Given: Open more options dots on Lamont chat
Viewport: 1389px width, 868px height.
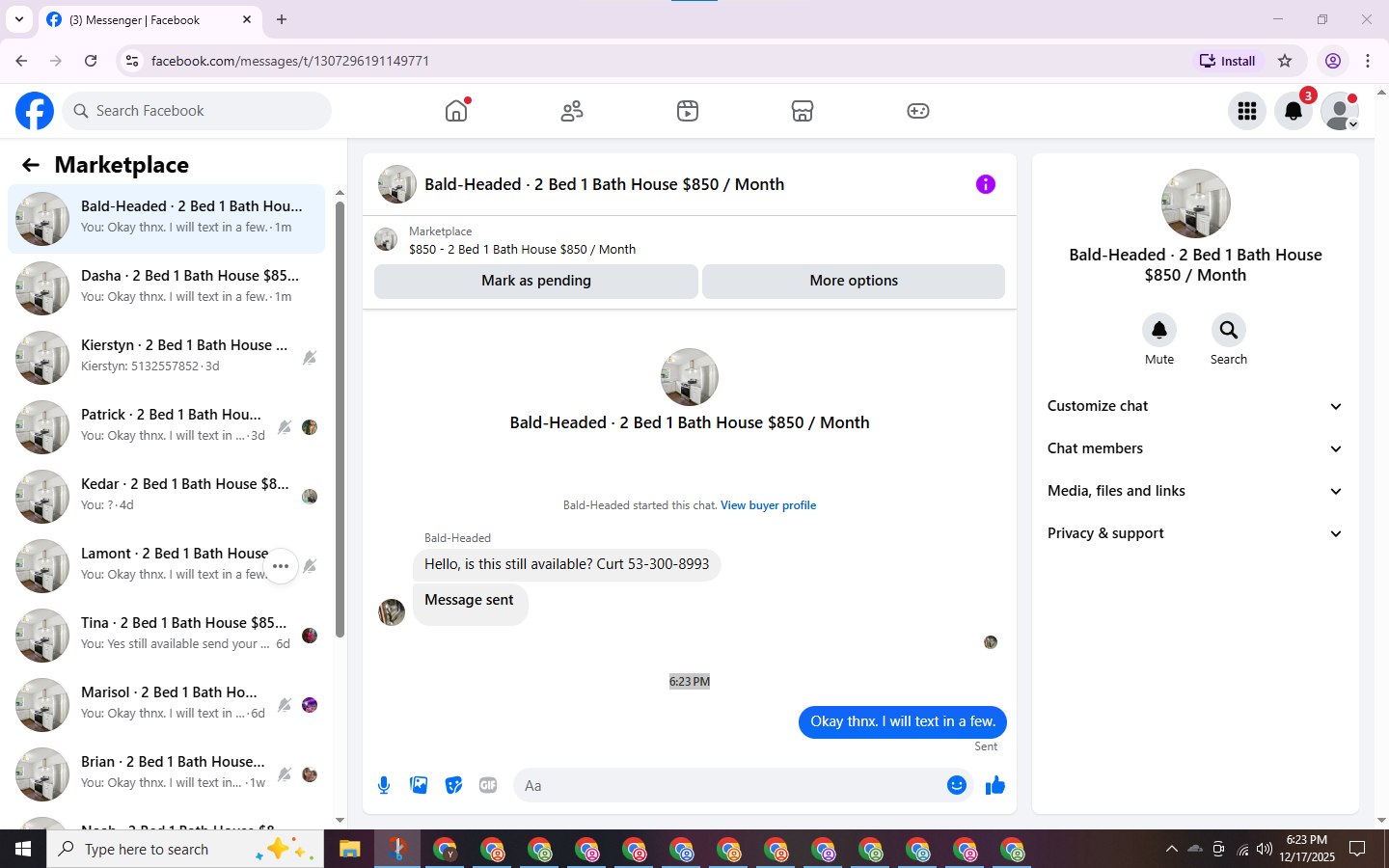Looking at the screenshot, I should pos(281,566).
